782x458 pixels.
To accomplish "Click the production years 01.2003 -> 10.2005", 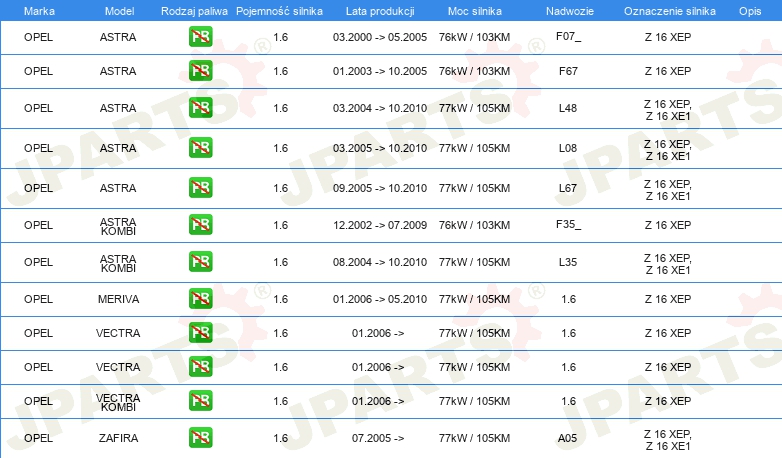I will [380, 71].
